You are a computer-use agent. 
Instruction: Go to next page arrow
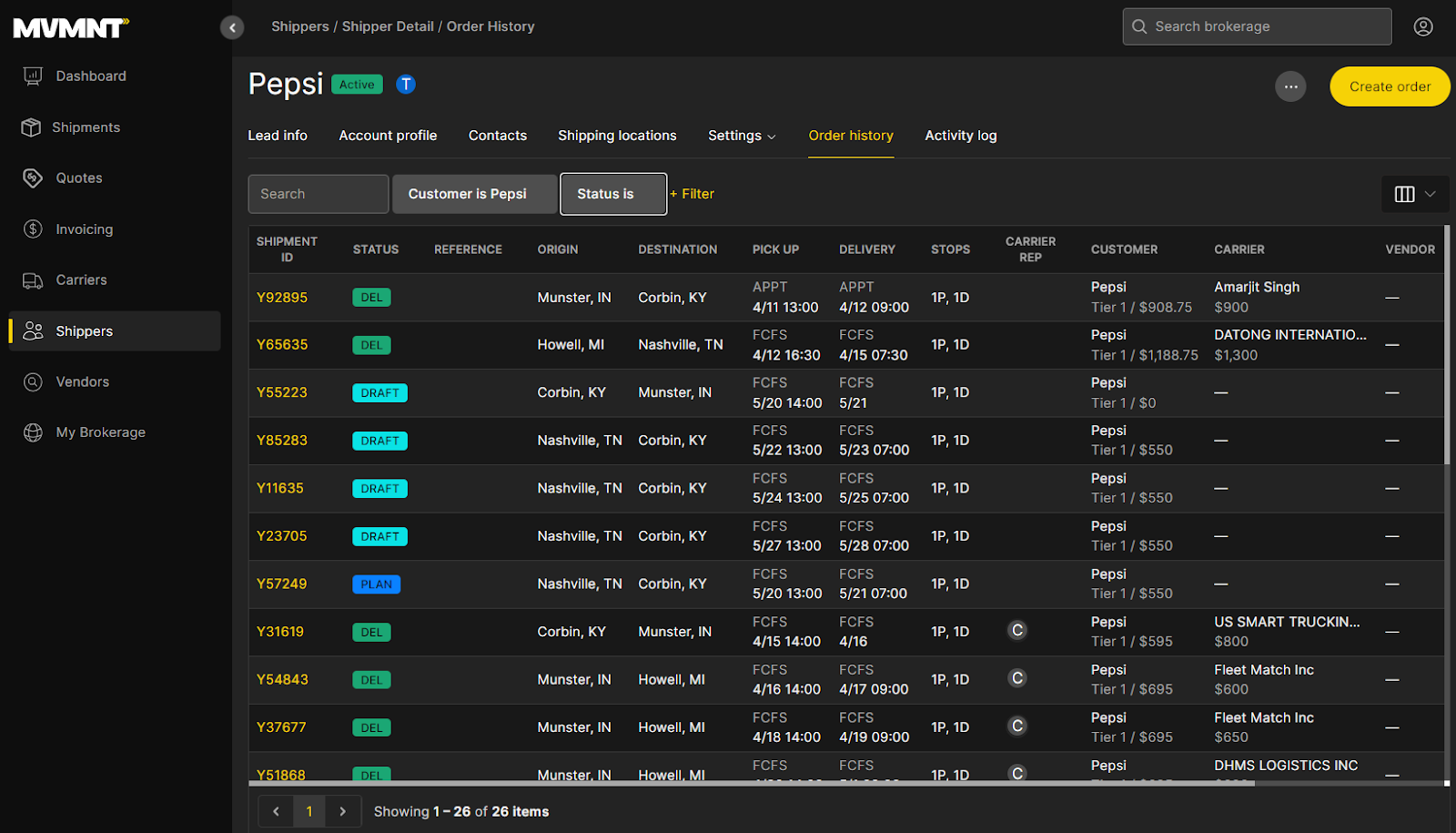pyautogui.click(x=342, y=811)
